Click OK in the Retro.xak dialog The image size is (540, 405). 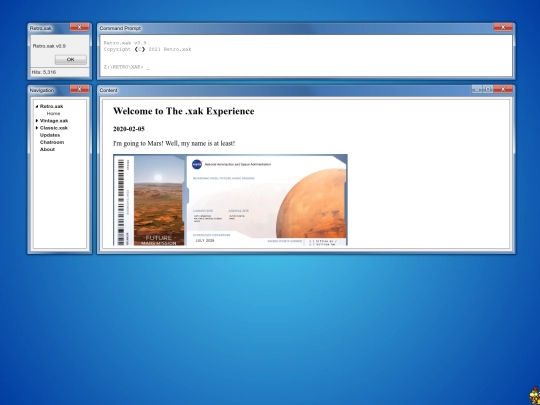coord(71,60)
